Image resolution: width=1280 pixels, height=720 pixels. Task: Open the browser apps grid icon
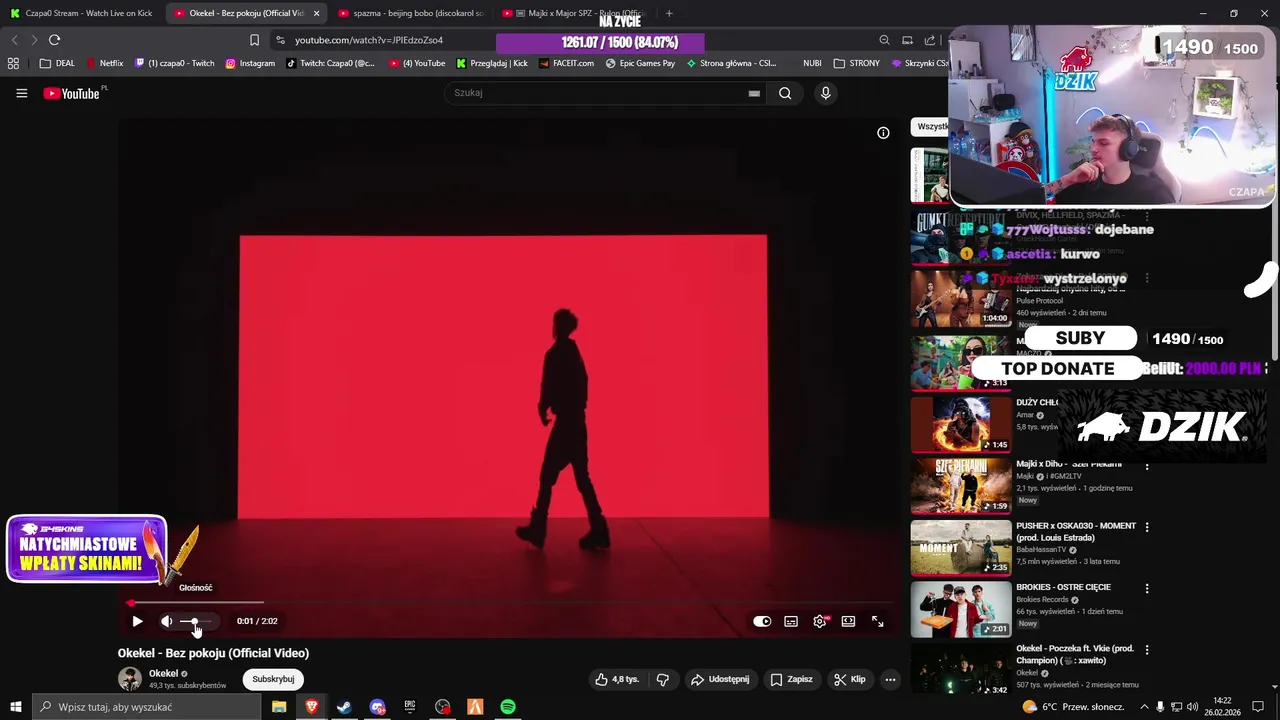[x=13, y=63]
